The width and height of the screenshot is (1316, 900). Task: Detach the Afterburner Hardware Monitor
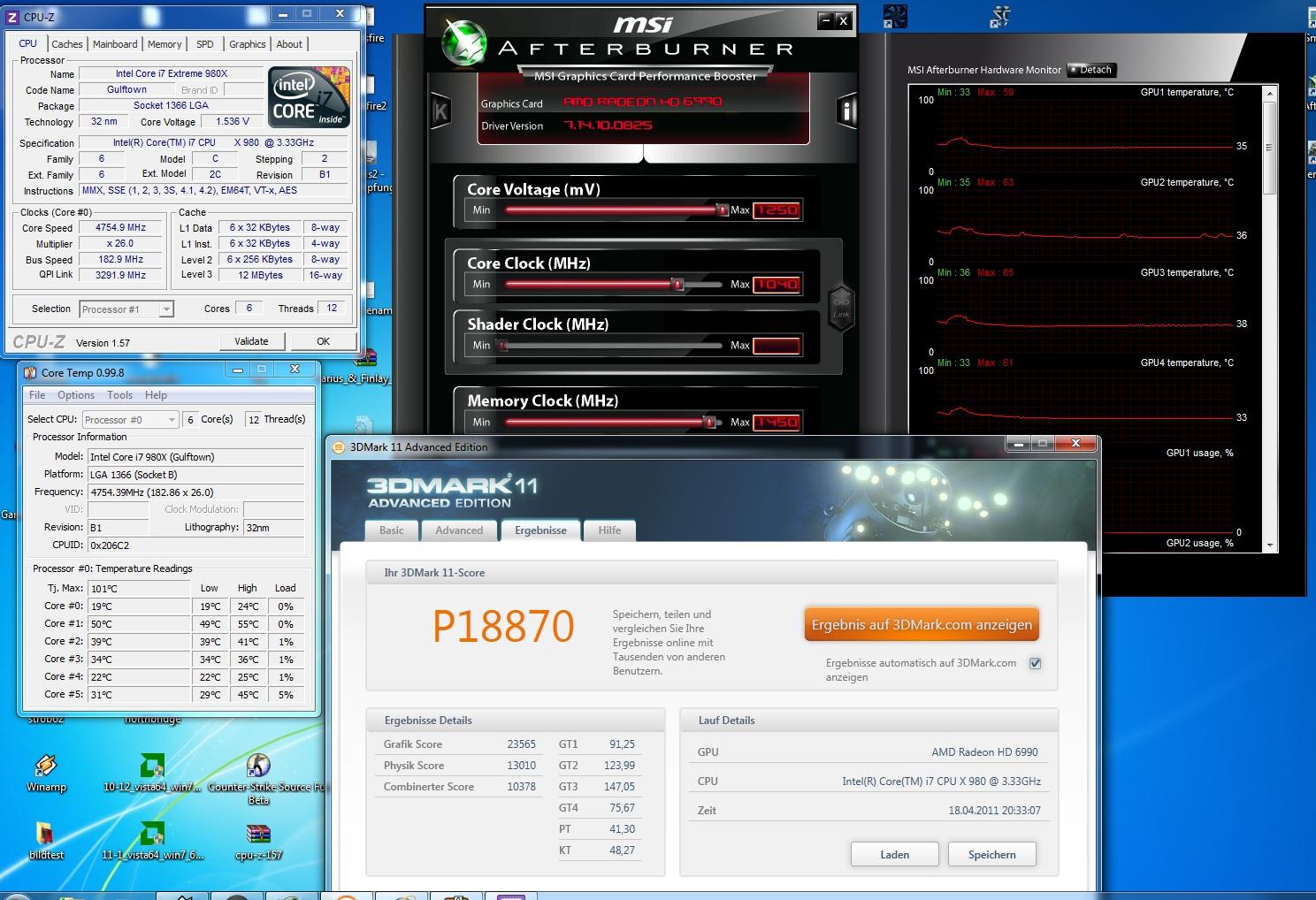coord(1091,70)
